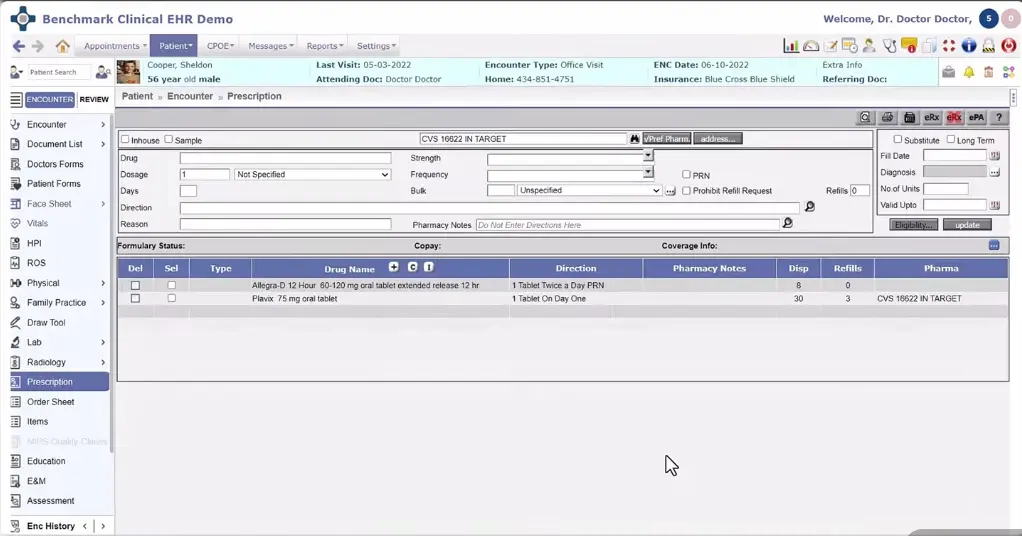This screenshot has height=536, width=1022.
Task: Click the red highlighted eRx button
Action: pos(954,117)
